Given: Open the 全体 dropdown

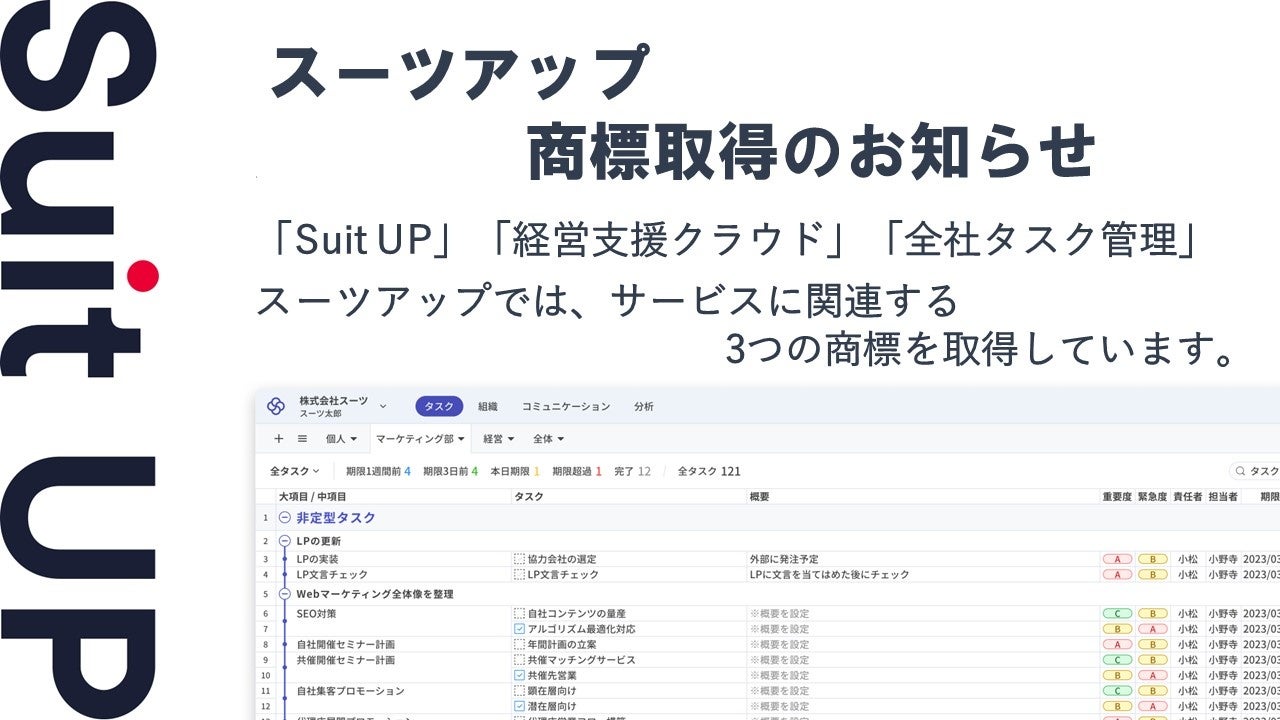Looking at the screenshot, I should pyautogui.click(x=548, y=439).
